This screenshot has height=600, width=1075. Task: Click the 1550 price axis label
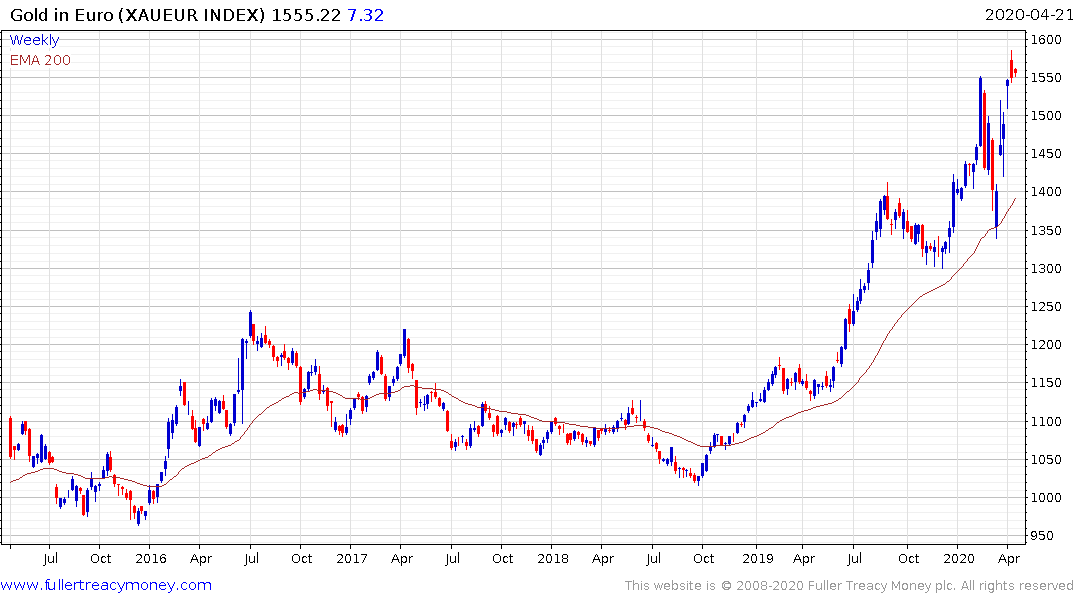(x=1046, y=78)
